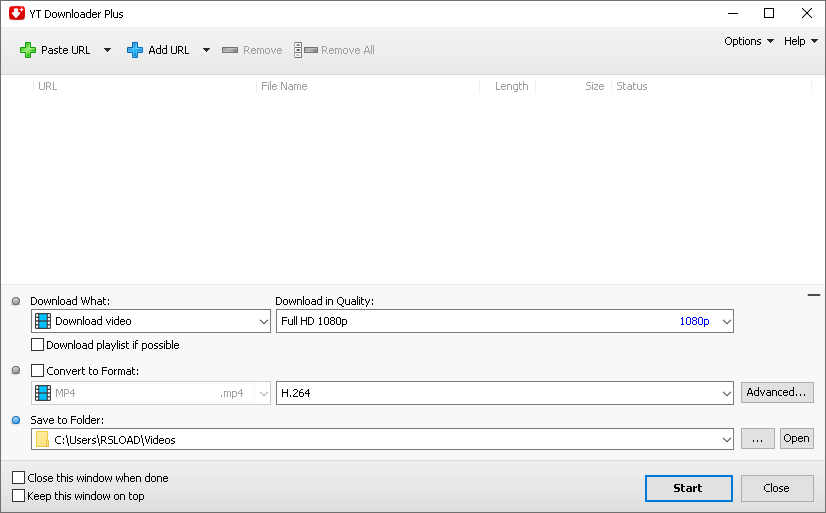The height and width of the screenshot is (513, 826).
Task: Click the Size column header
Action: click(595, 86)
